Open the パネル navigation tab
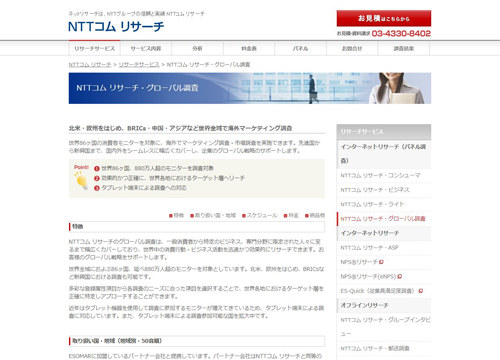Screen dimensions: 500x360 300,48
